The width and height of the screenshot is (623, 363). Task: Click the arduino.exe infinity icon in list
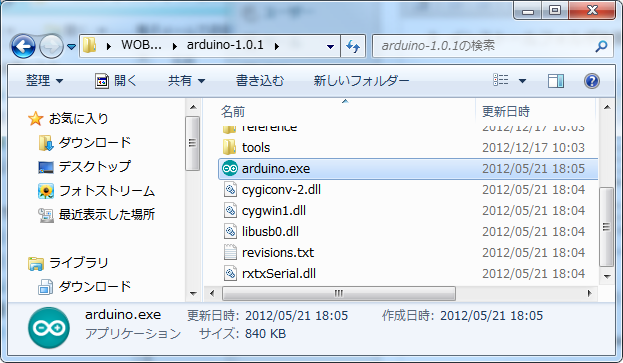(x=230, y=168)
